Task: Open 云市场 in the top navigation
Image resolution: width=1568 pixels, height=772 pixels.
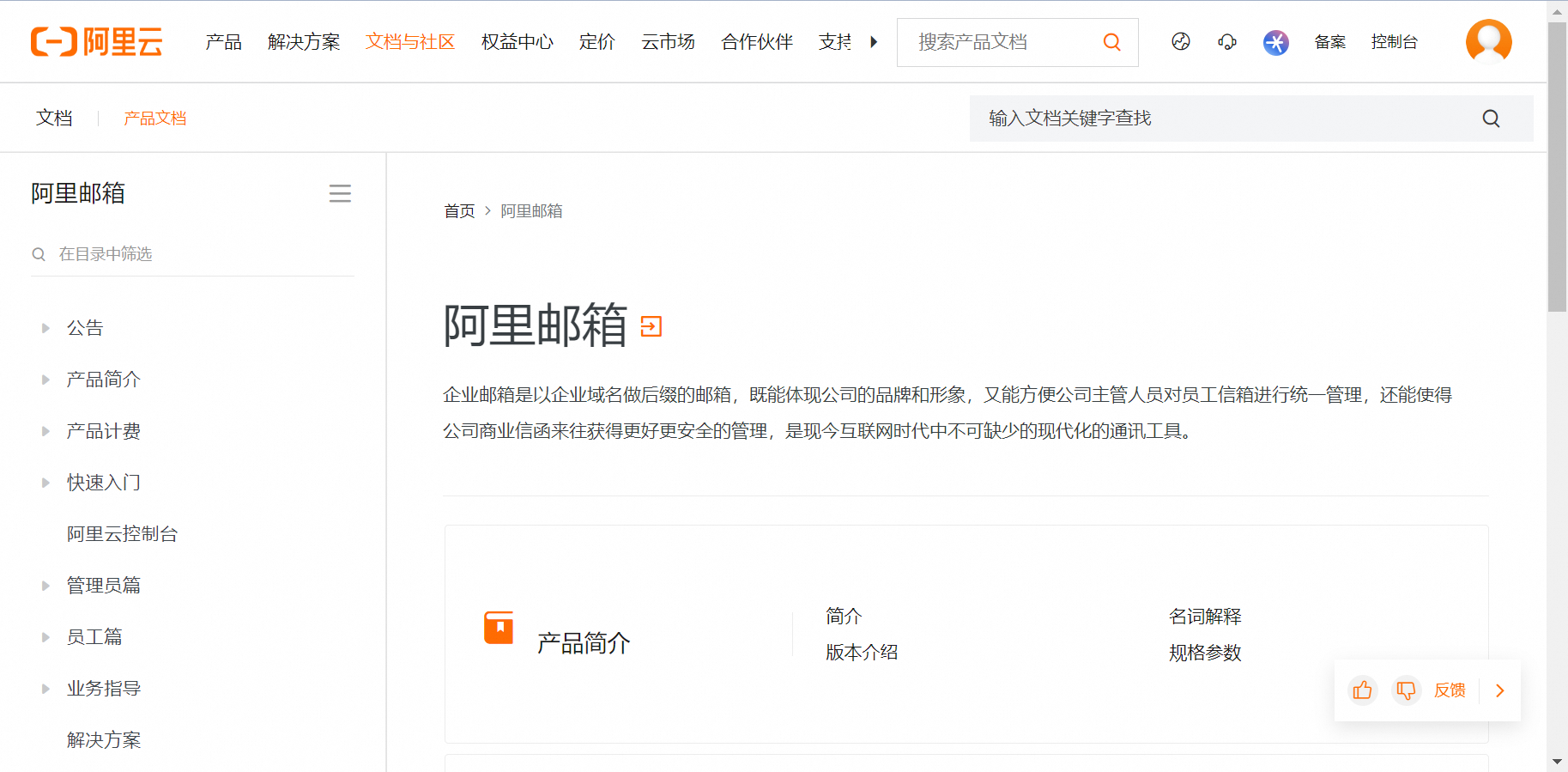Action: tap(669, 42)
